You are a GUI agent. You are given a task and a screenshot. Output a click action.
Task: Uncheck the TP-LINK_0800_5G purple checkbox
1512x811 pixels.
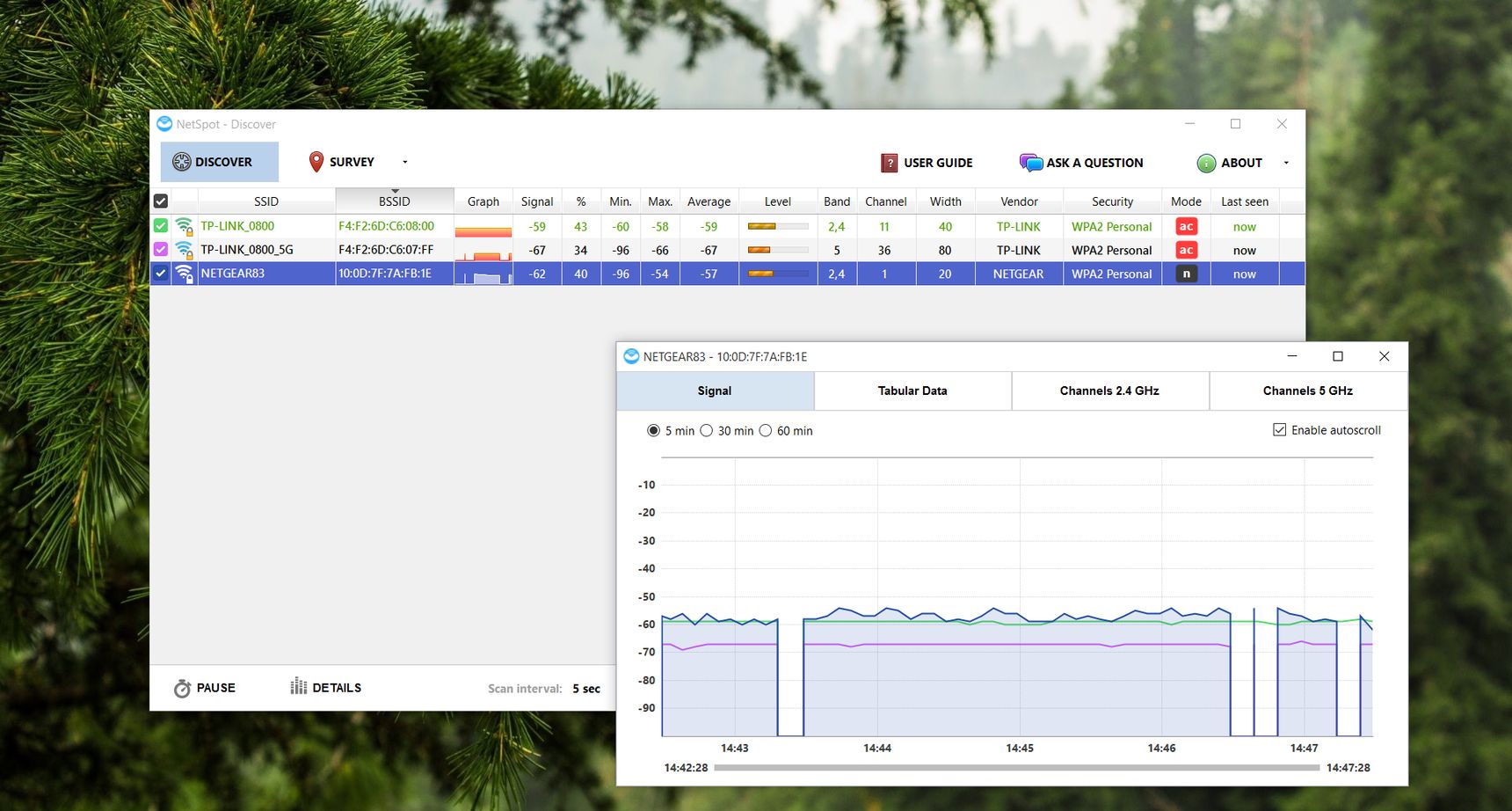(x=161, y=250)
